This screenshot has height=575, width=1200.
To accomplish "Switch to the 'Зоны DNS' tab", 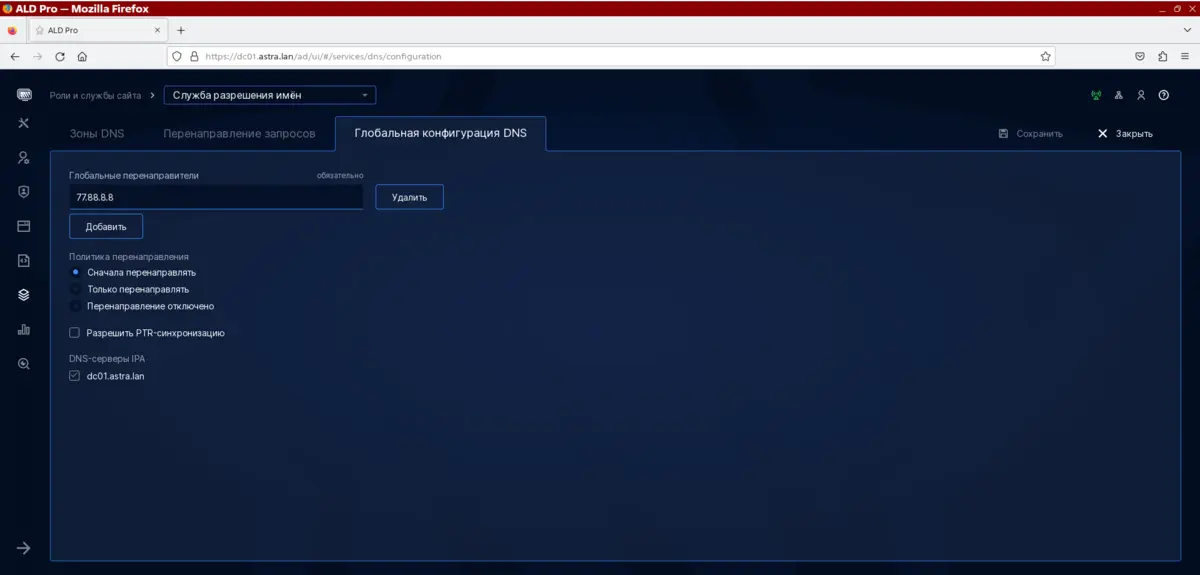I will (97, 133).
